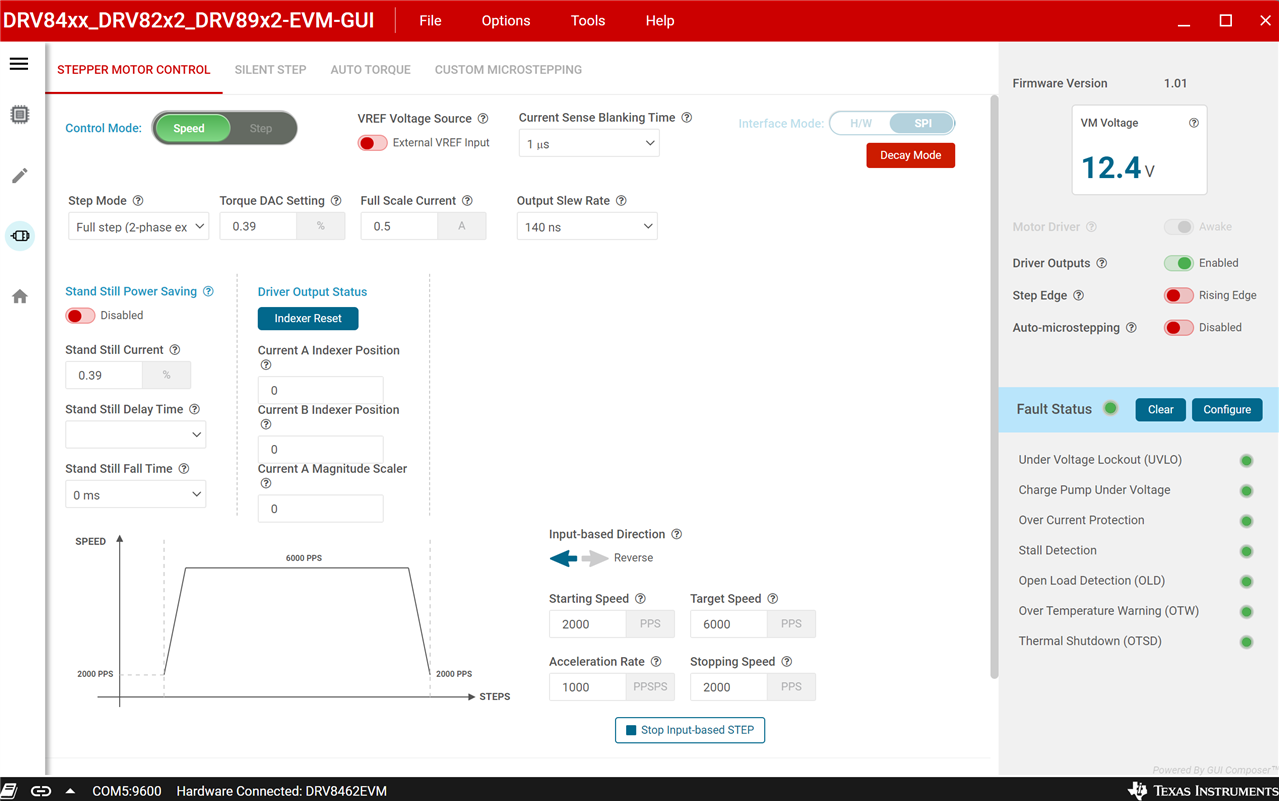Viewport: 1279px width, 801px height.
Task: Select H/W interface mode
Action: click(x=860, y=124)
